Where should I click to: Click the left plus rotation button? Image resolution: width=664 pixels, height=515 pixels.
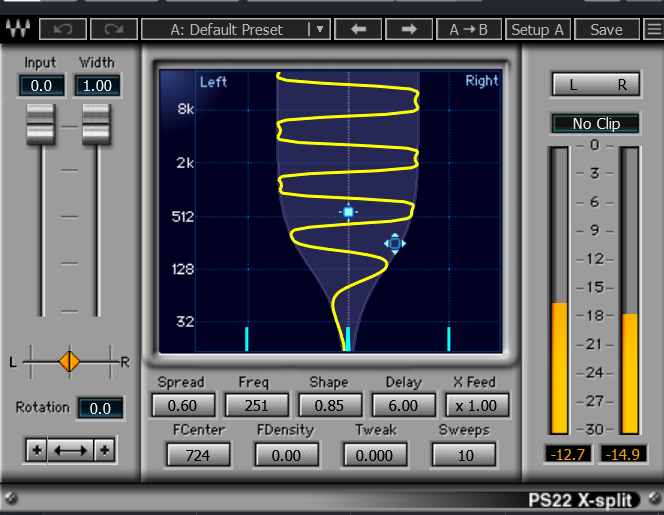point(37,450)
